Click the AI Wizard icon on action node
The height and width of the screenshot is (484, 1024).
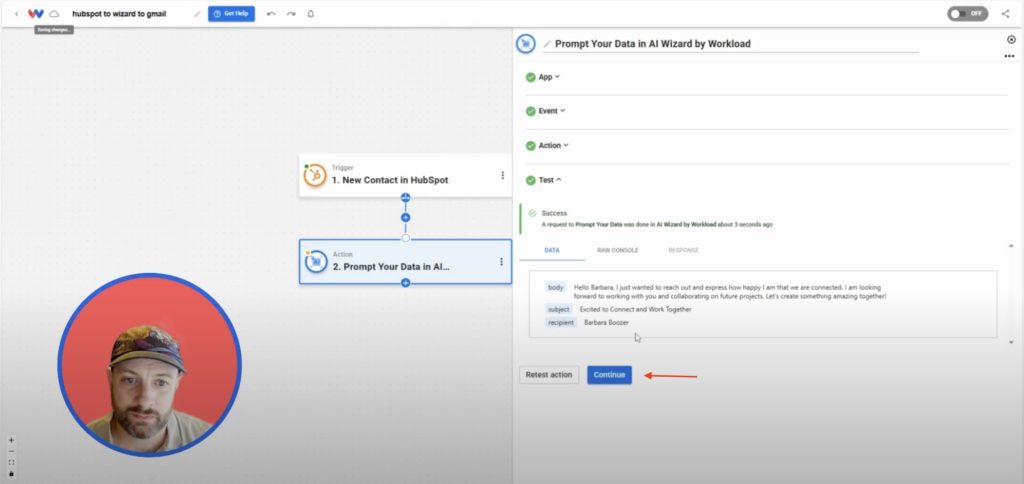pos(315,261)
